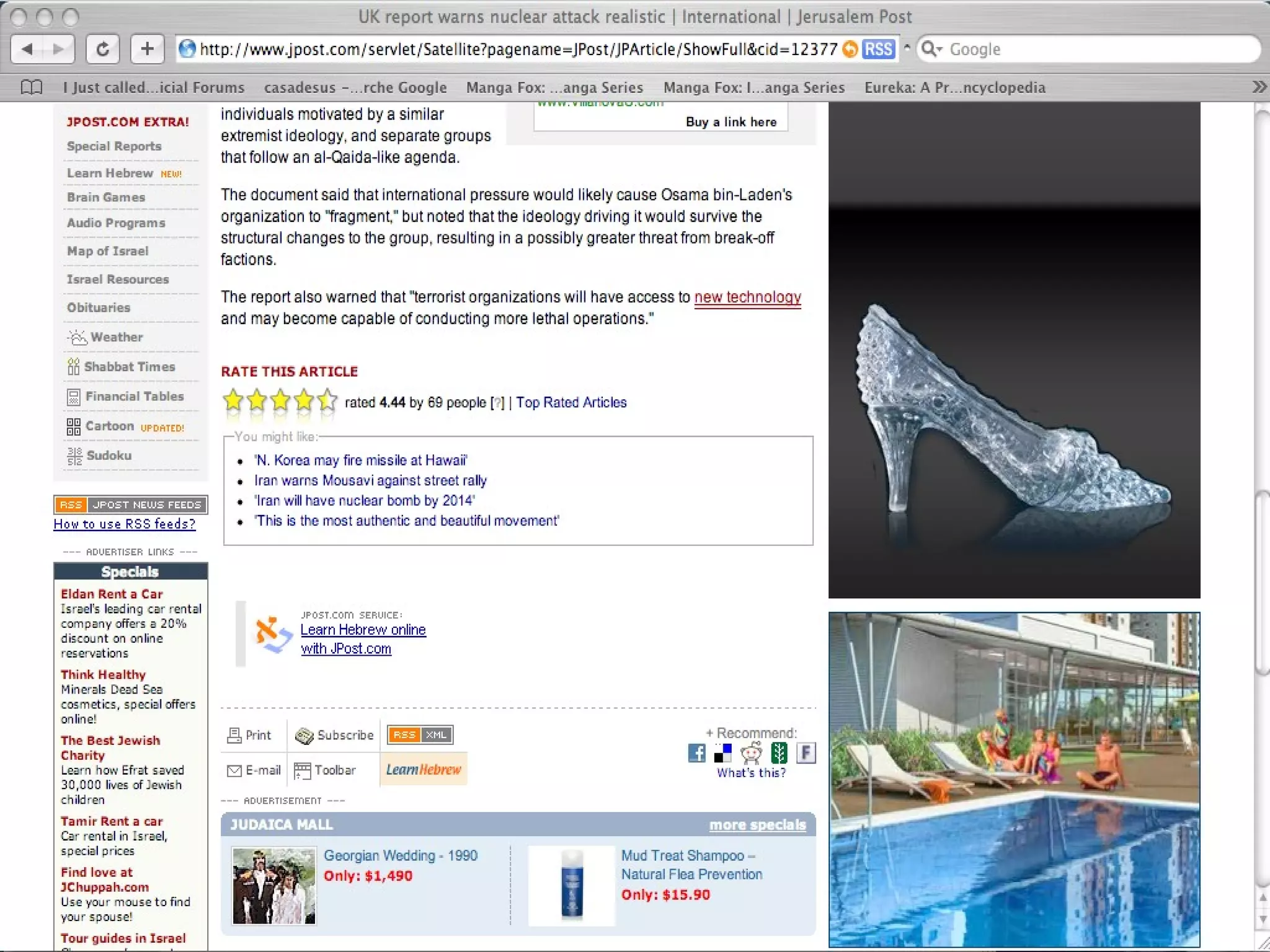Rate article with fifth star
1270x952 pixels.
327,401
